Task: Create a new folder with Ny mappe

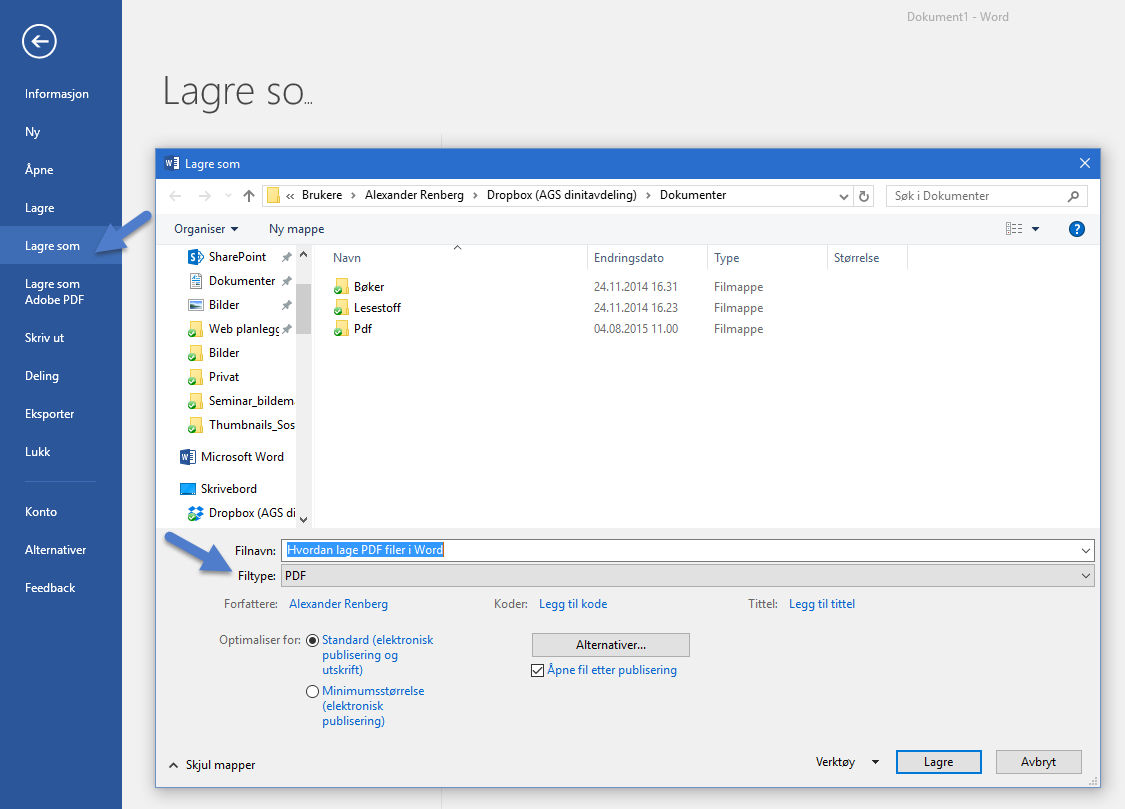Action: [x=296, y=229]
